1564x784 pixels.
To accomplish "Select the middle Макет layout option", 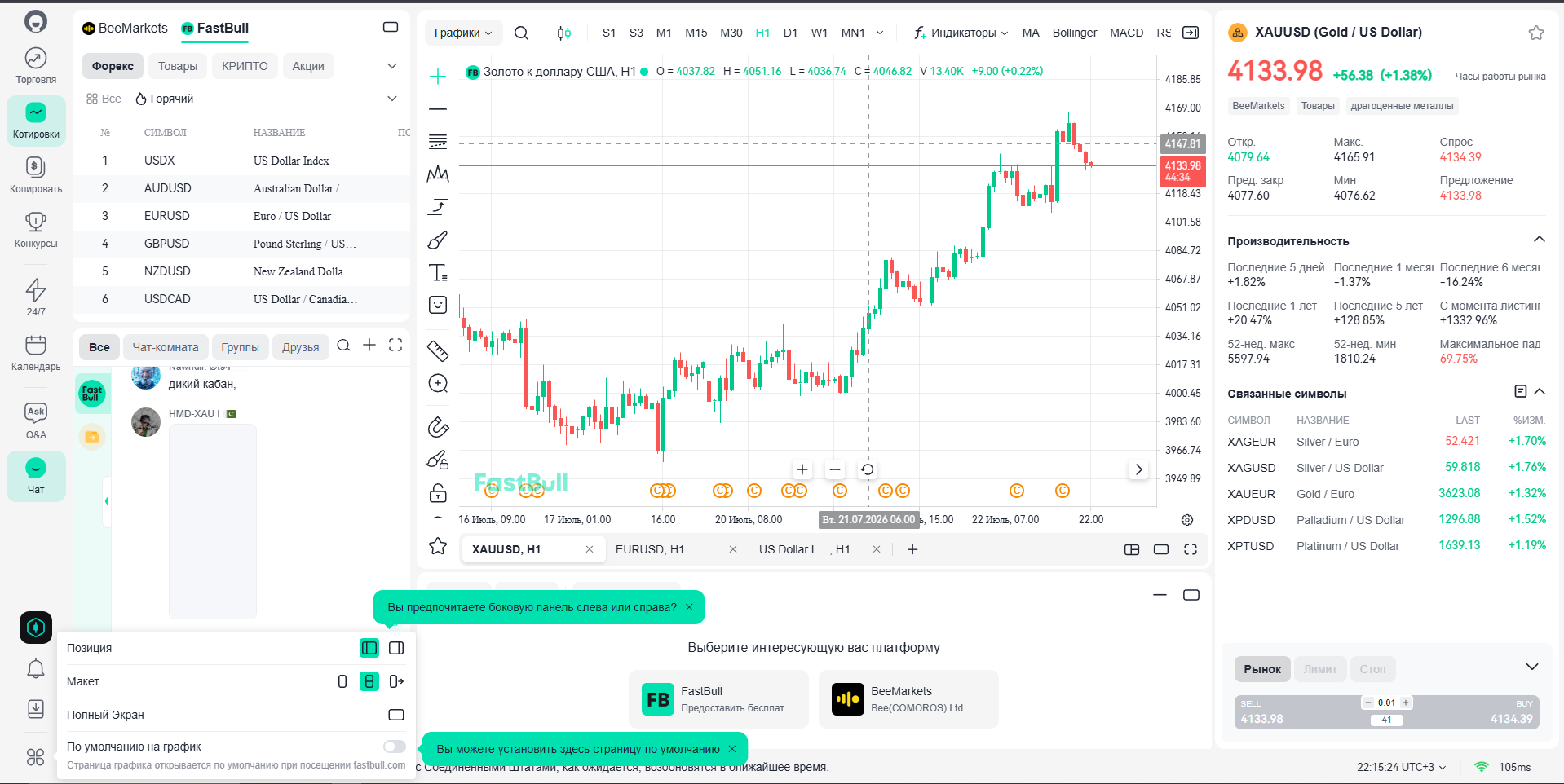I will point(369,681).
